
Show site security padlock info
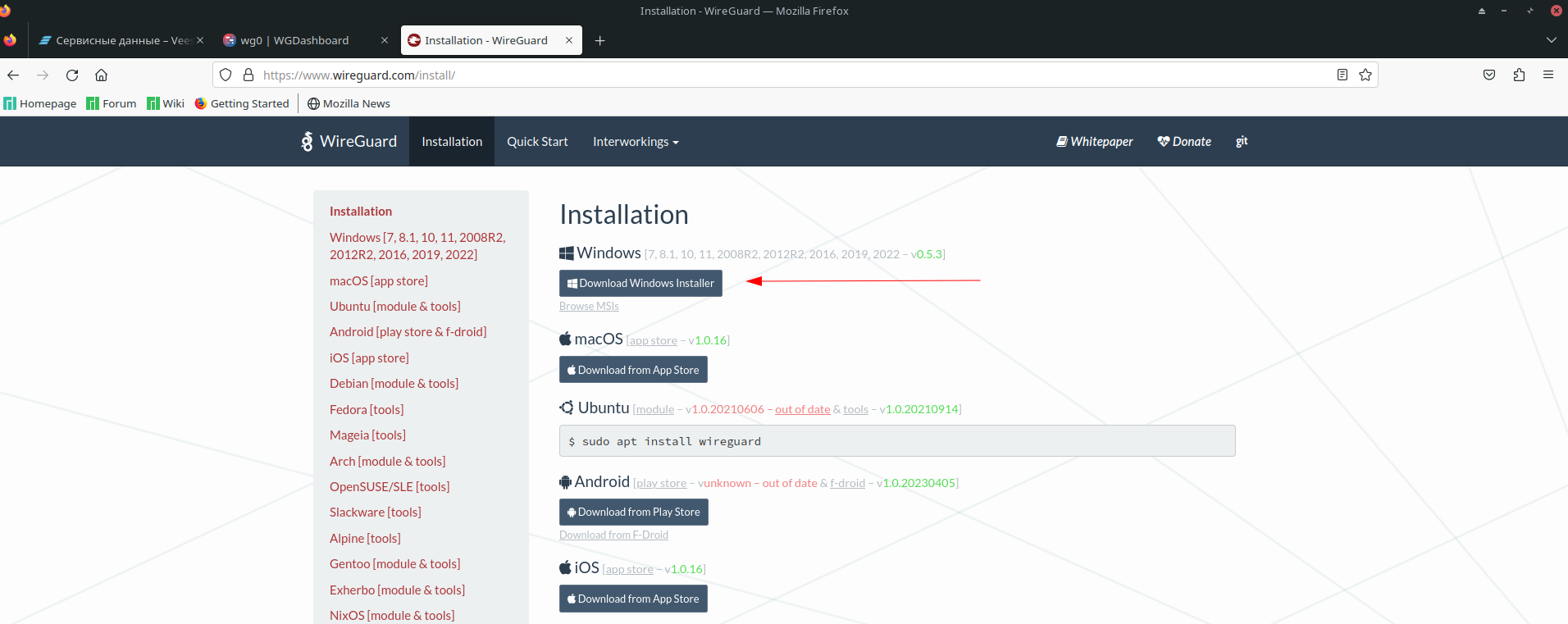point(248,75)
